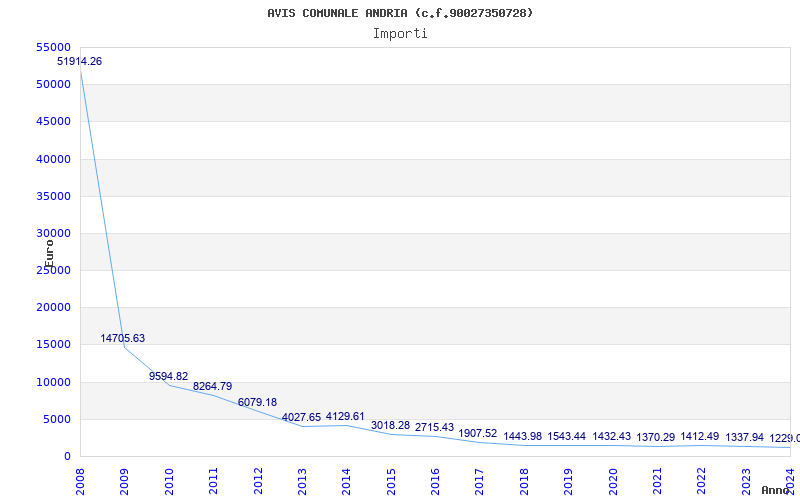This screenshot has height=500, width=800.
Task: Click the 10000 y-axis tick label
Action: tap(54, 382)
